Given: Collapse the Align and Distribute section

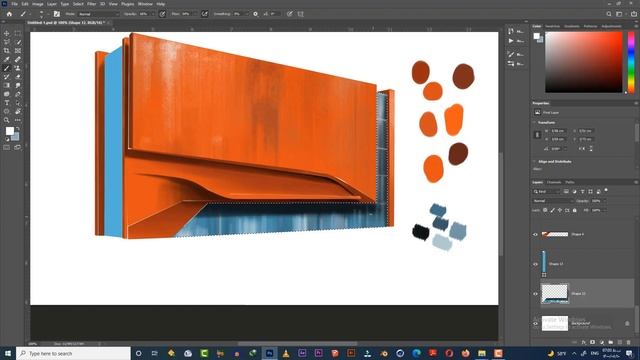Looking at the screenshot, I should (x=534, y=162).
